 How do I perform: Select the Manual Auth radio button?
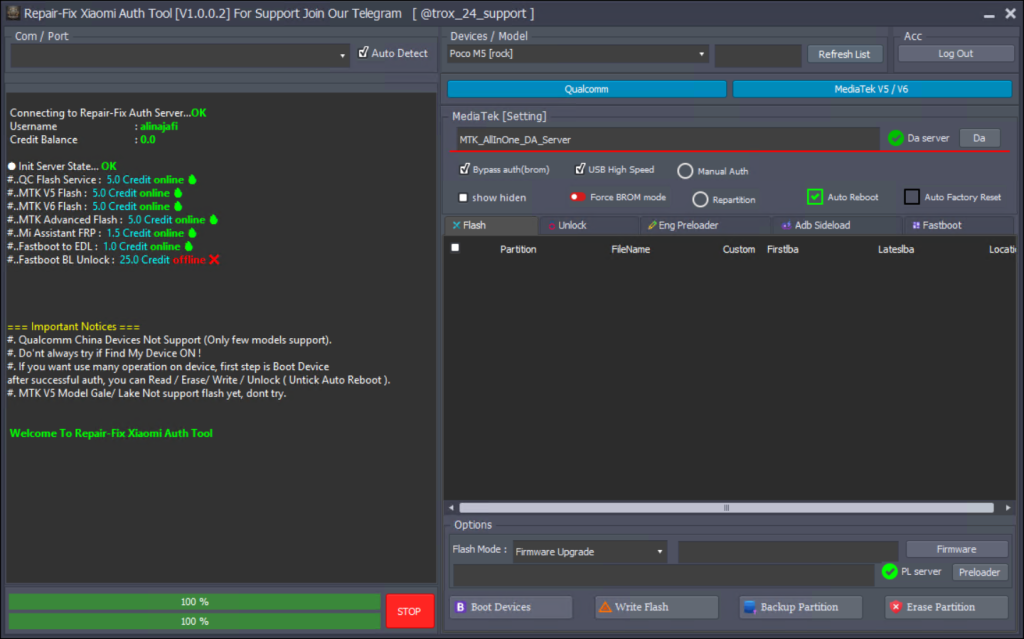pos(685,170)
